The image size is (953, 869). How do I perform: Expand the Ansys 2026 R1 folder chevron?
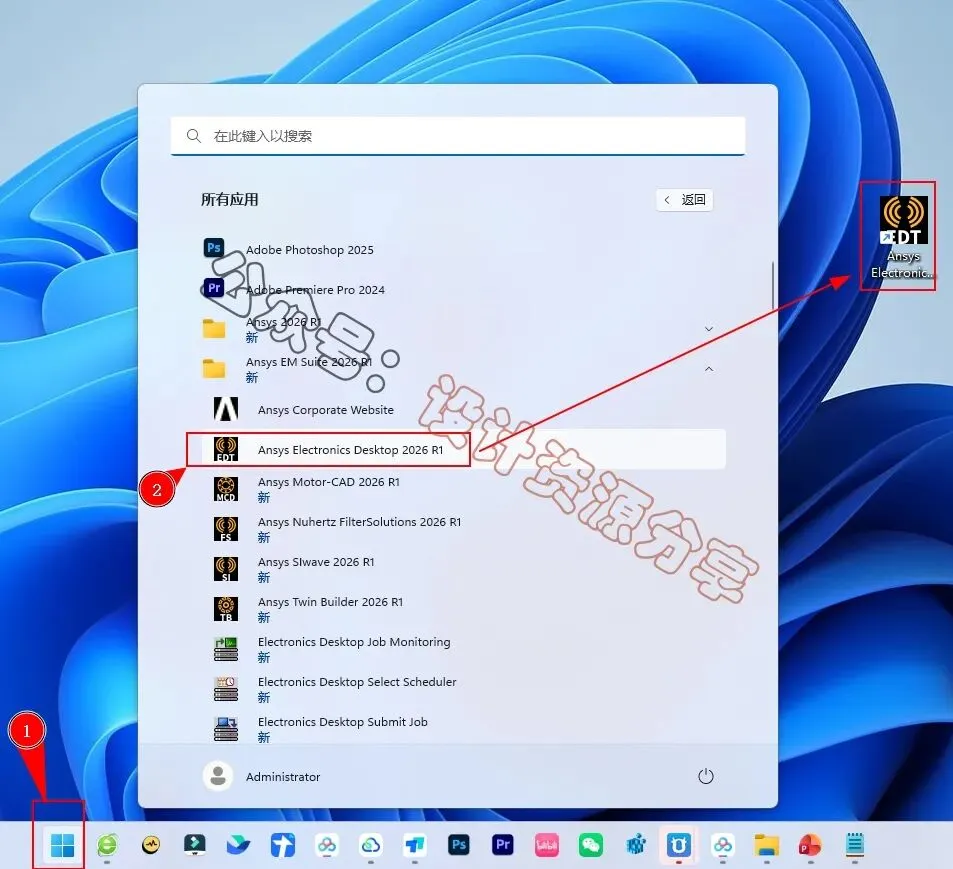click(709, 329)
